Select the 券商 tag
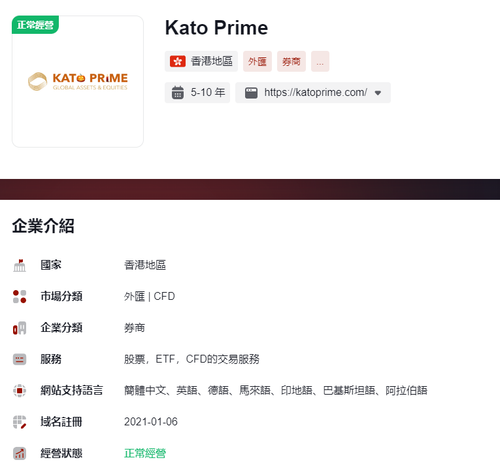The height and width of the screenshot is (469, 500). 291,61
